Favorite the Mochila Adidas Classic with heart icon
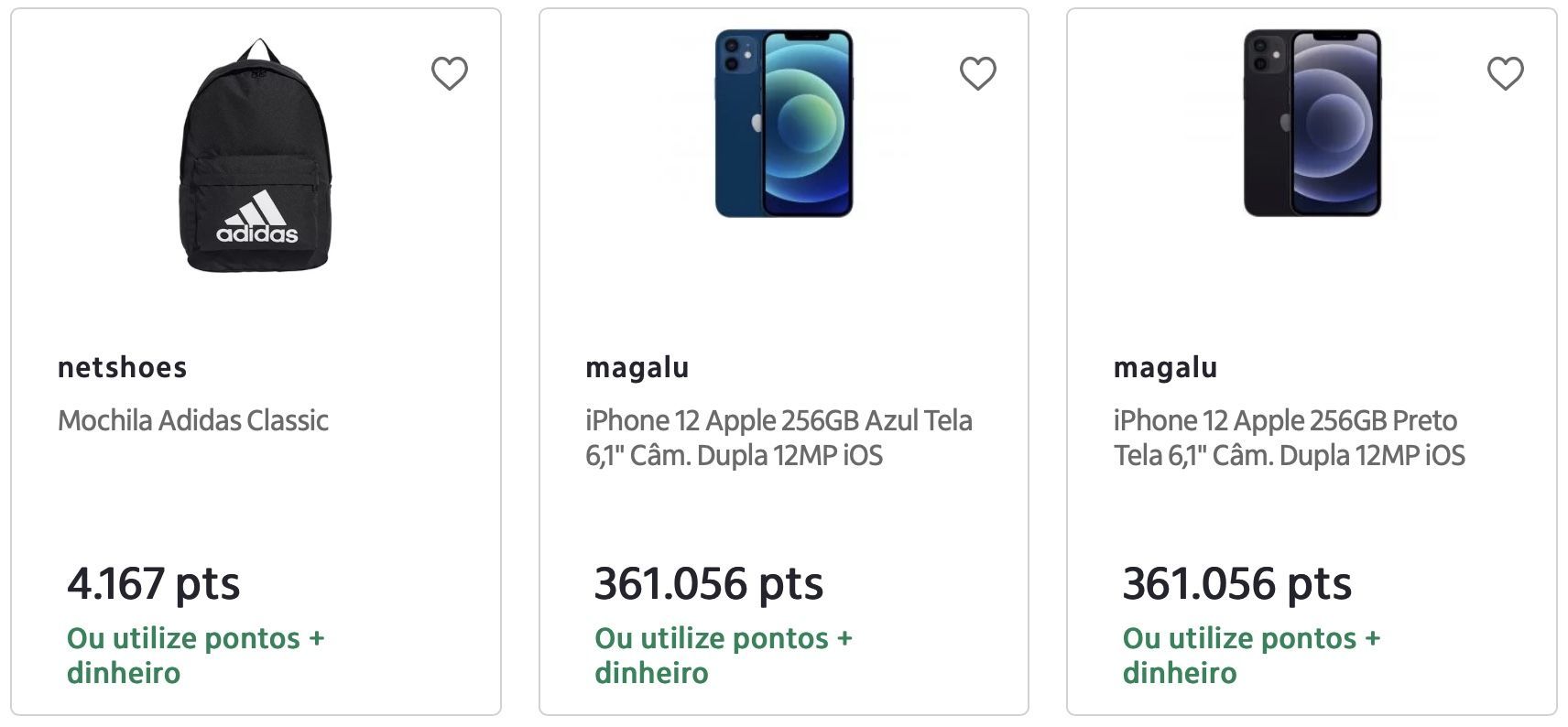The image size is (1568, 727). [450, 73]
